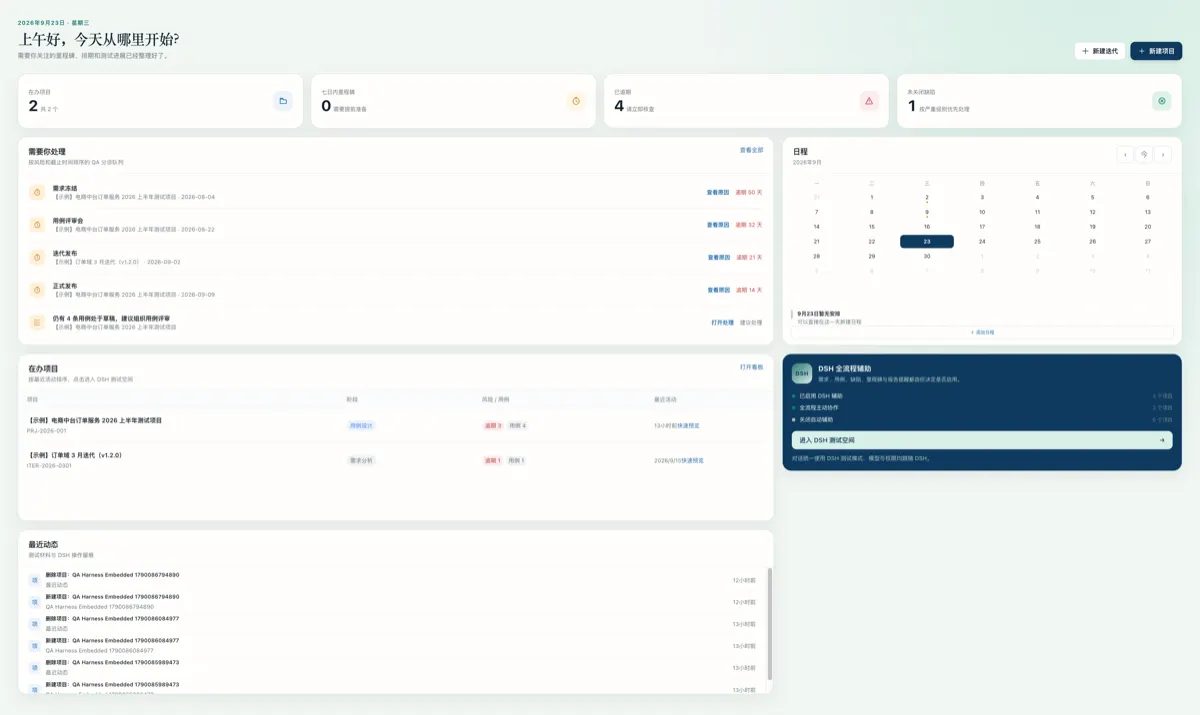The height and width of the screenshot is (715, 1200).
Task: Click the 用例 4 tag
Action: (x=517, y=425)
